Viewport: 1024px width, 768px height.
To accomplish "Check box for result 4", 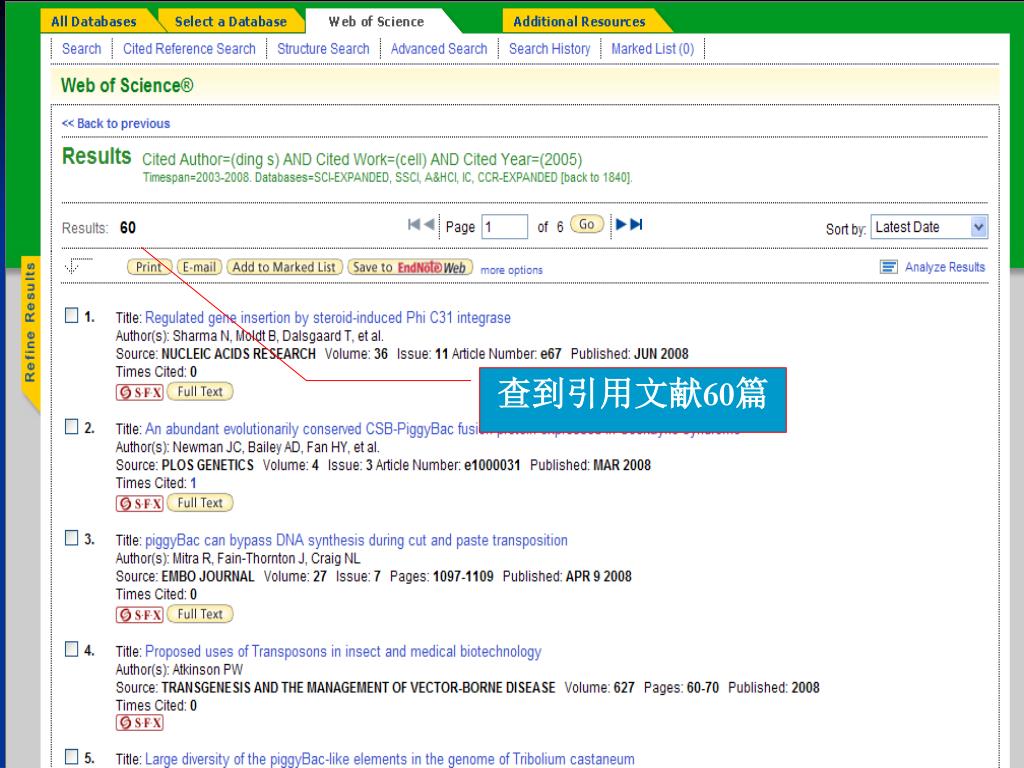I will 72,648.
